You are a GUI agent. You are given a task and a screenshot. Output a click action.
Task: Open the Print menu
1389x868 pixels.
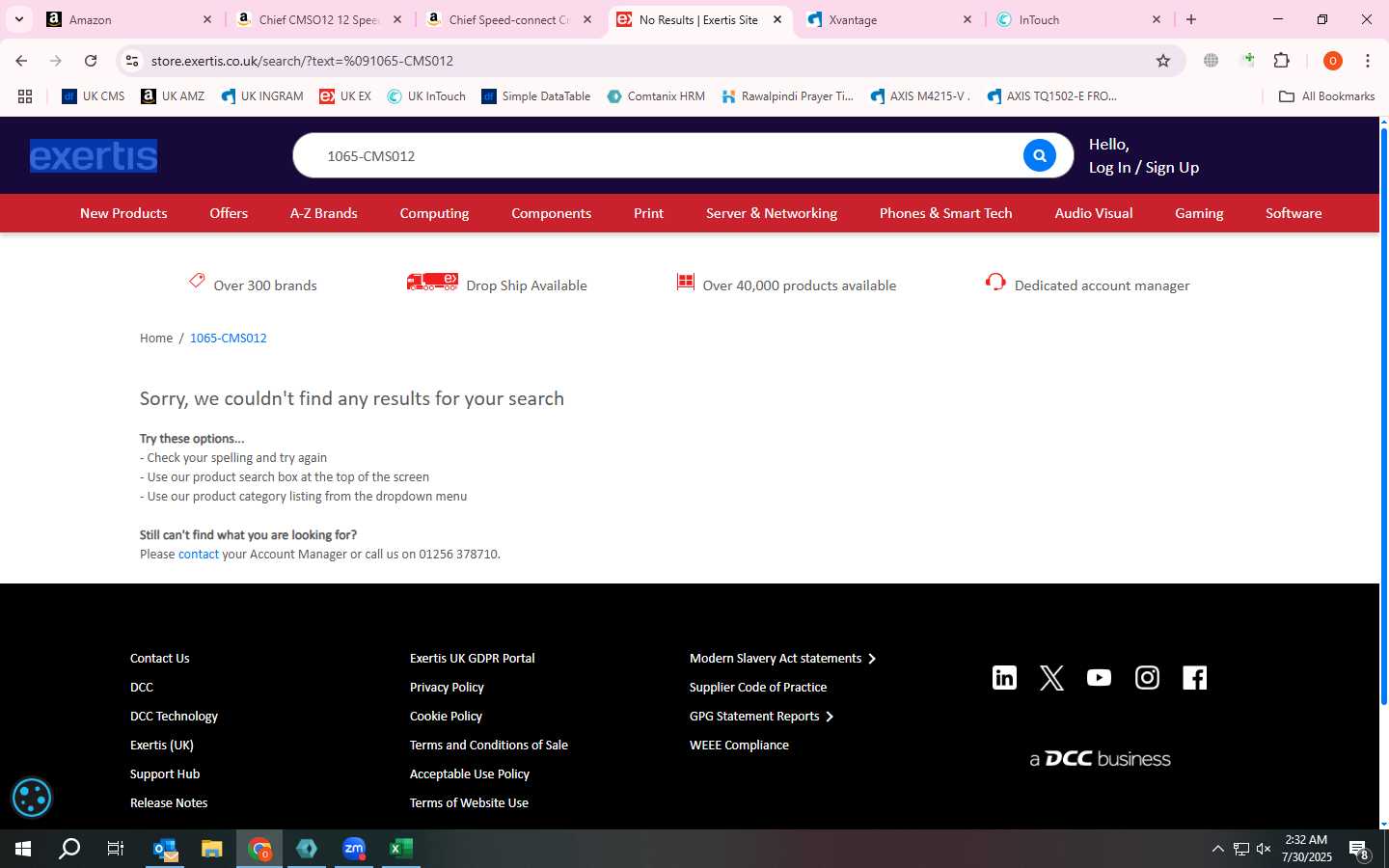648,213
